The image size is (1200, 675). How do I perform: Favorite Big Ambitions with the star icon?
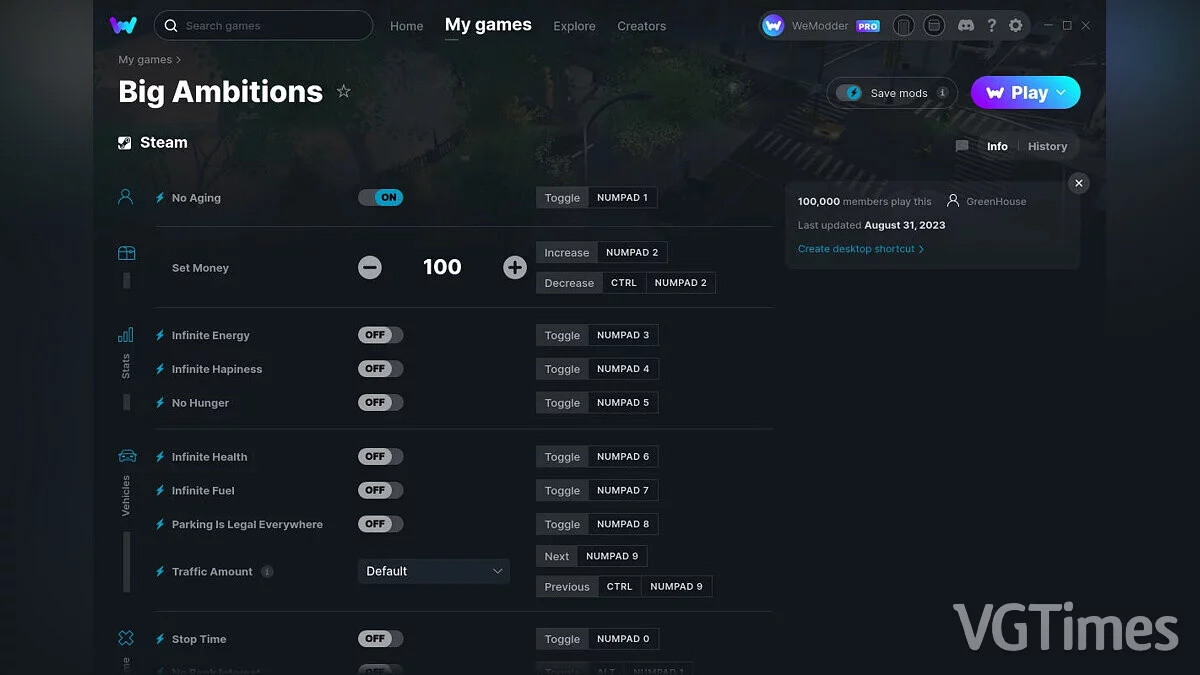click(x=344, y=91)
